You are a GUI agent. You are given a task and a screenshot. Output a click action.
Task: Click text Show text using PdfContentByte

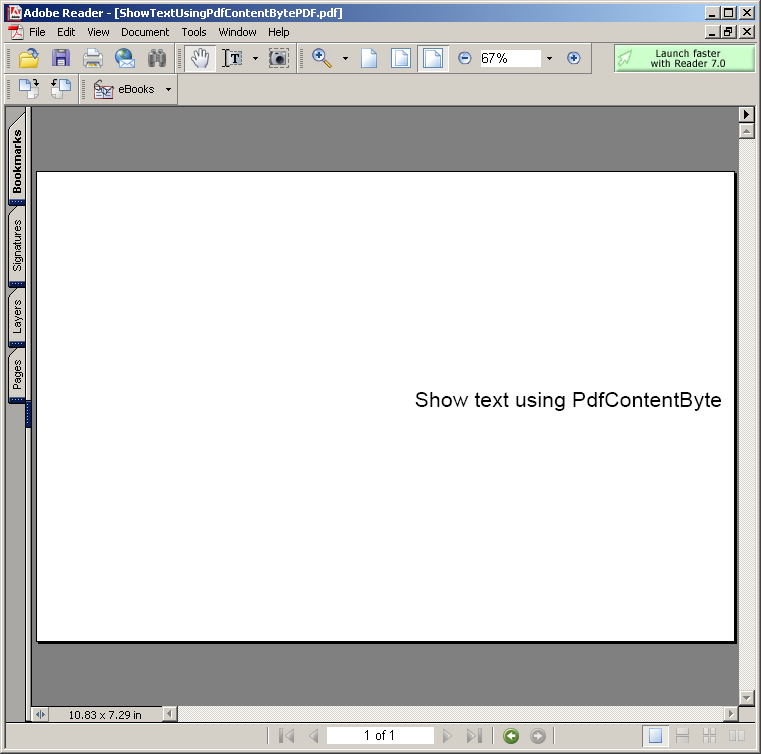coord(568,400)
